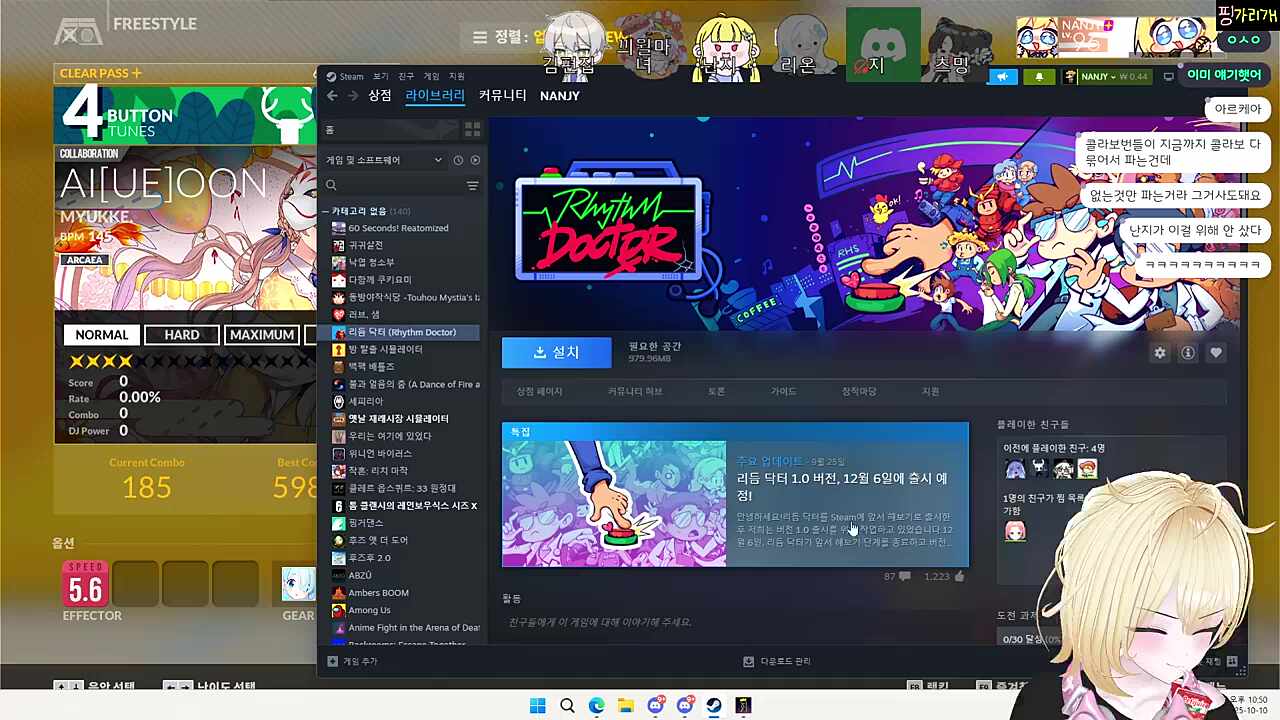Open the 다운로드 관리 link
Viewport: 1280px width, 720px height.
click(777, 662)
